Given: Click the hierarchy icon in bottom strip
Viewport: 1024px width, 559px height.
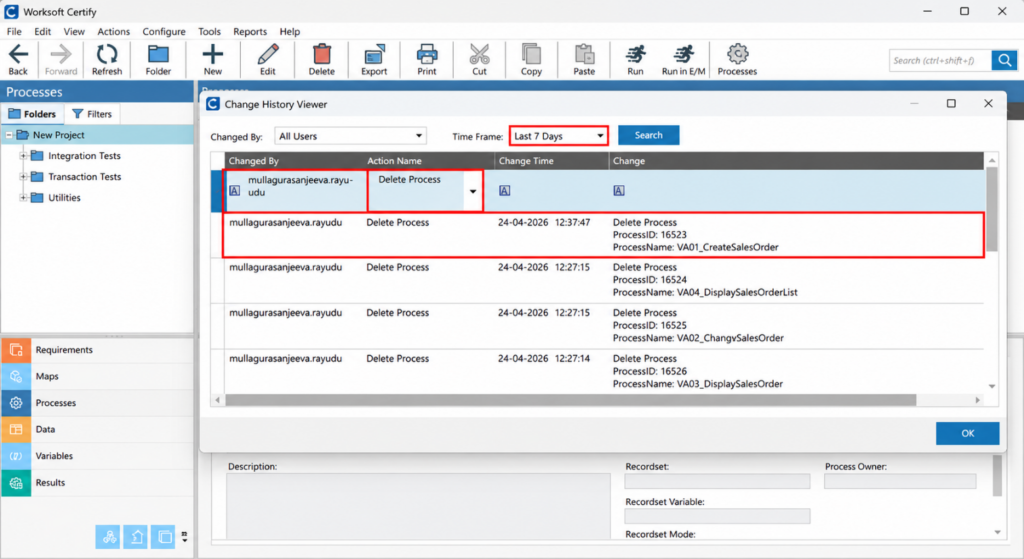Looking at the screenshot, I should pyautogui.click(x=108, y=537).
